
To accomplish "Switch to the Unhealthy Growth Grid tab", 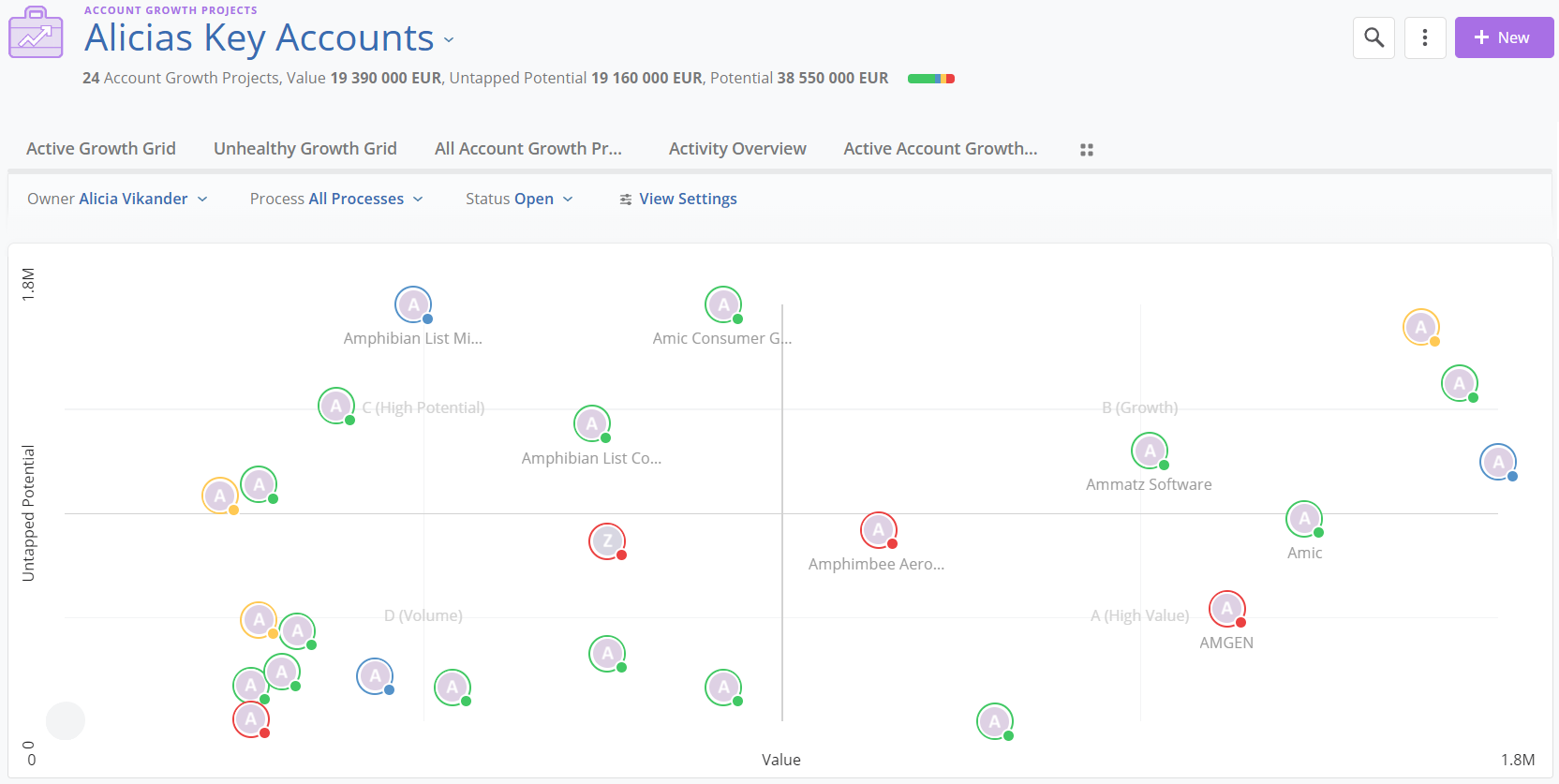I will (305, 149).
